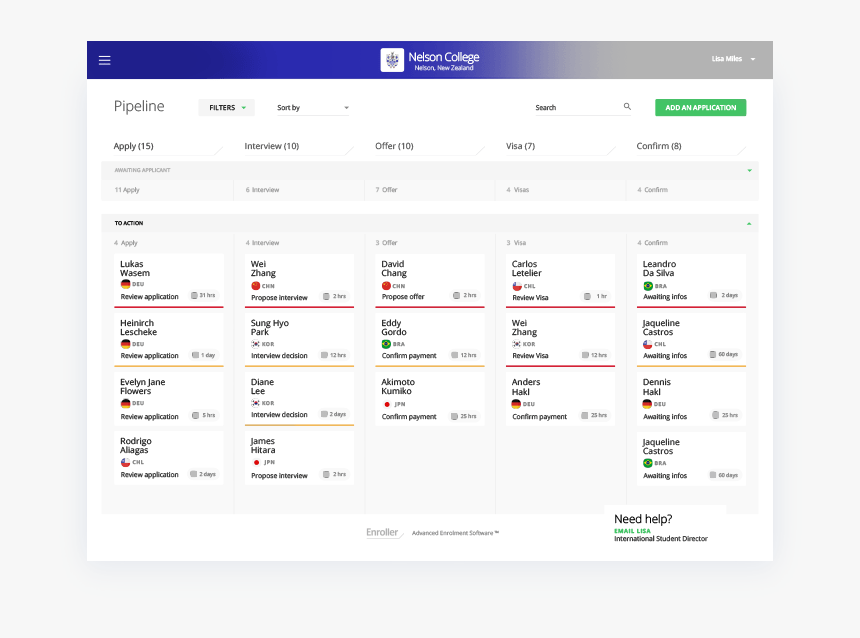Click into the Search field
Screen dimensions: 860x638
[575, 108]
